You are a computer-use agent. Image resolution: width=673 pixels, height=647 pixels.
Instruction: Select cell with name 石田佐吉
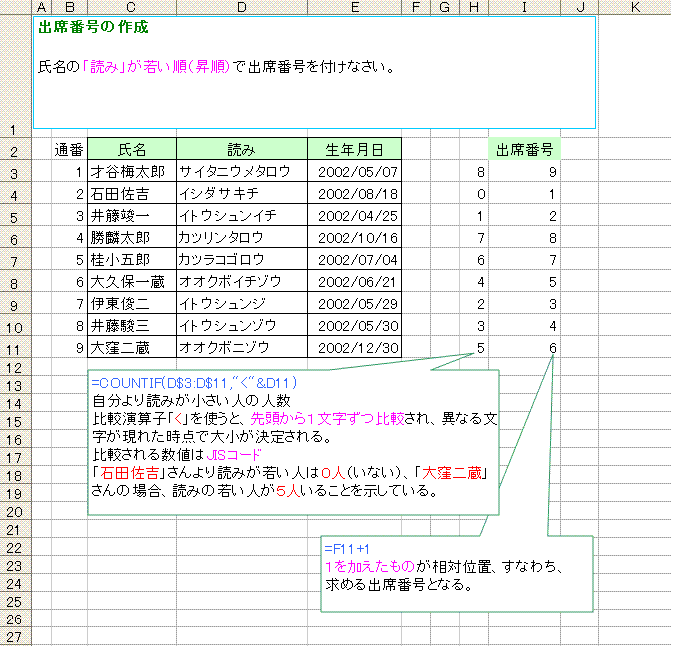[x=132, y=193]
